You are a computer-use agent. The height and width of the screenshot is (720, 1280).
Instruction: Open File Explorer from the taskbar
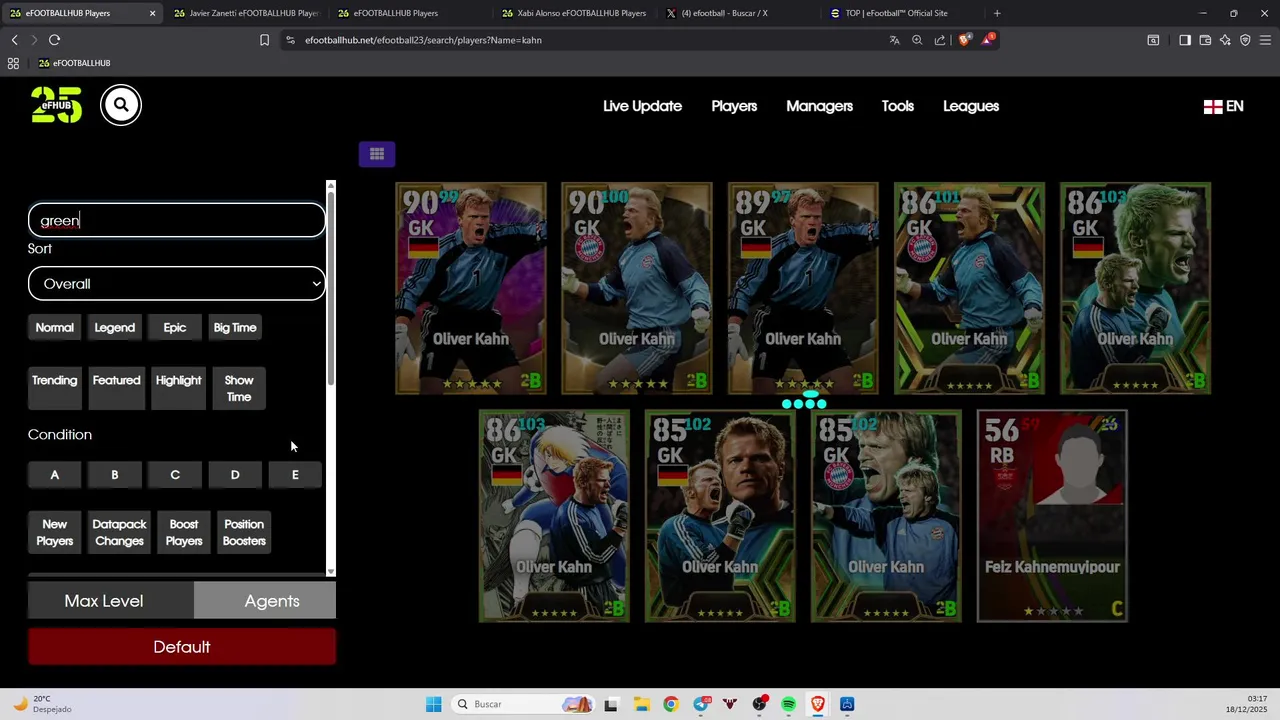(641, 704)
